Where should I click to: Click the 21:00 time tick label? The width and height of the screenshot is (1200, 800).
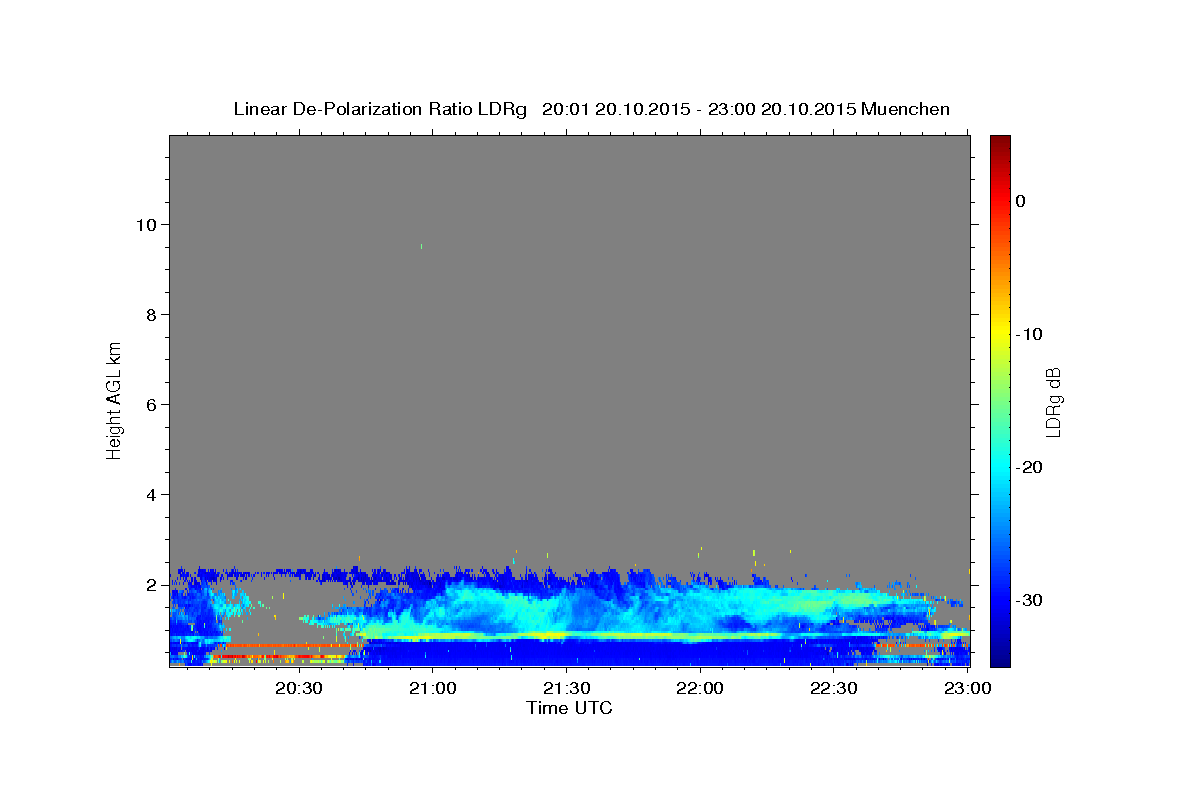tap(433, 688)
